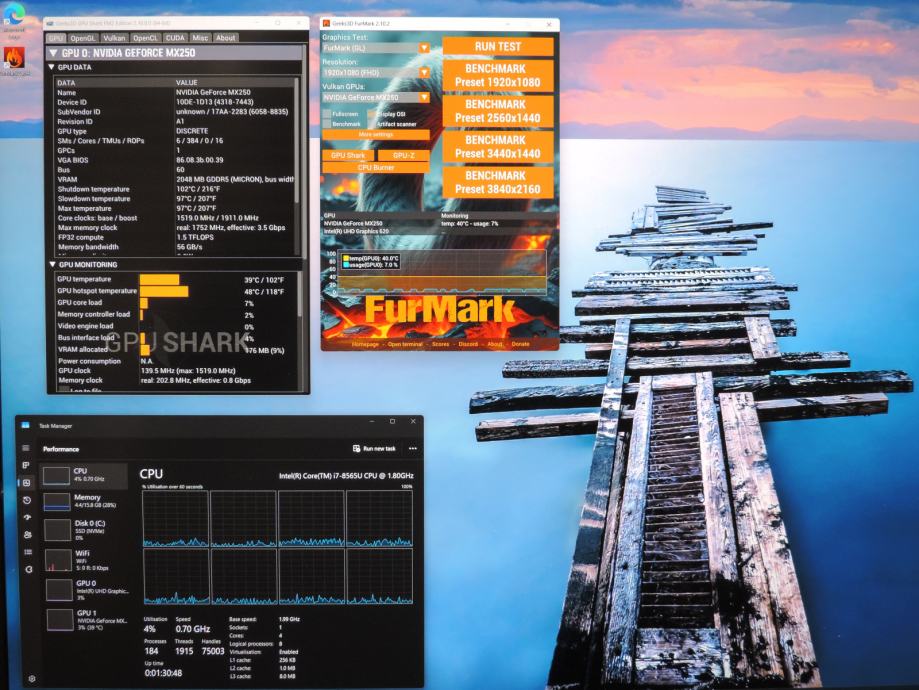Click GPU MONITORING panel vertical scrollbar
919x690 pixels.
(x=301, y=331)
